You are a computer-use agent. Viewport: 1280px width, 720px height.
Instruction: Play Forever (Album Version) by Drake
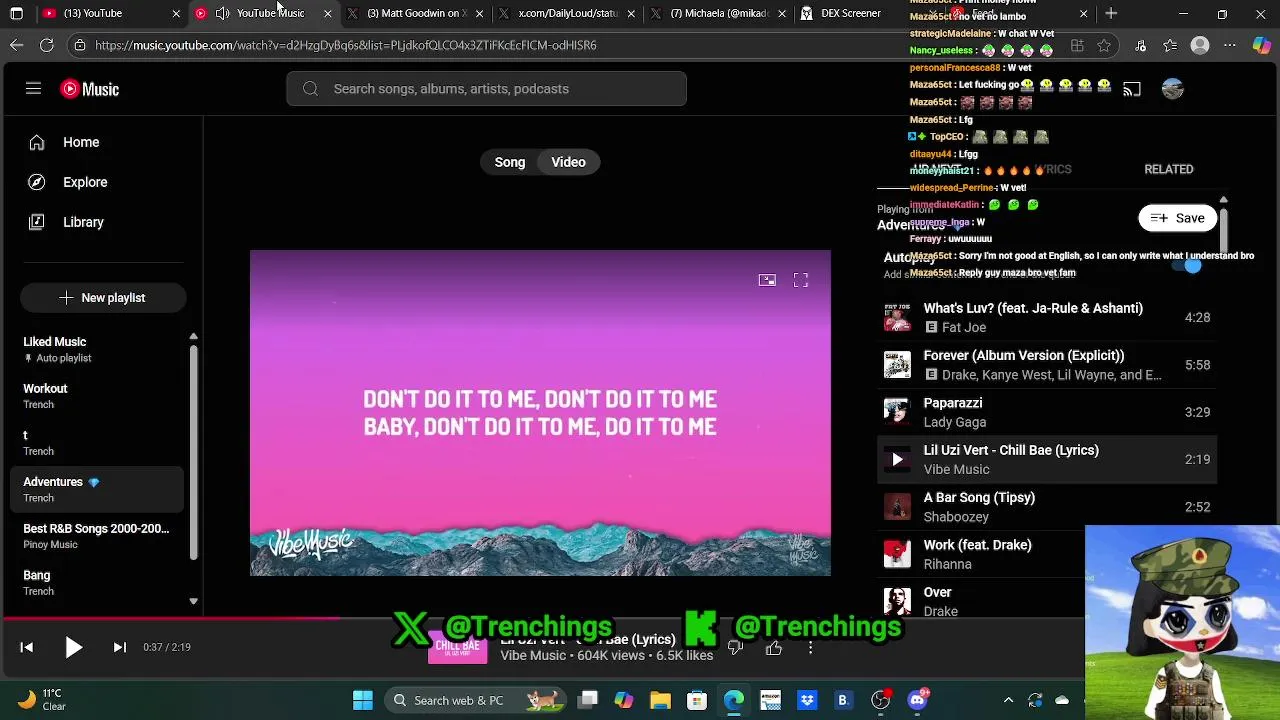[1047, 365]
